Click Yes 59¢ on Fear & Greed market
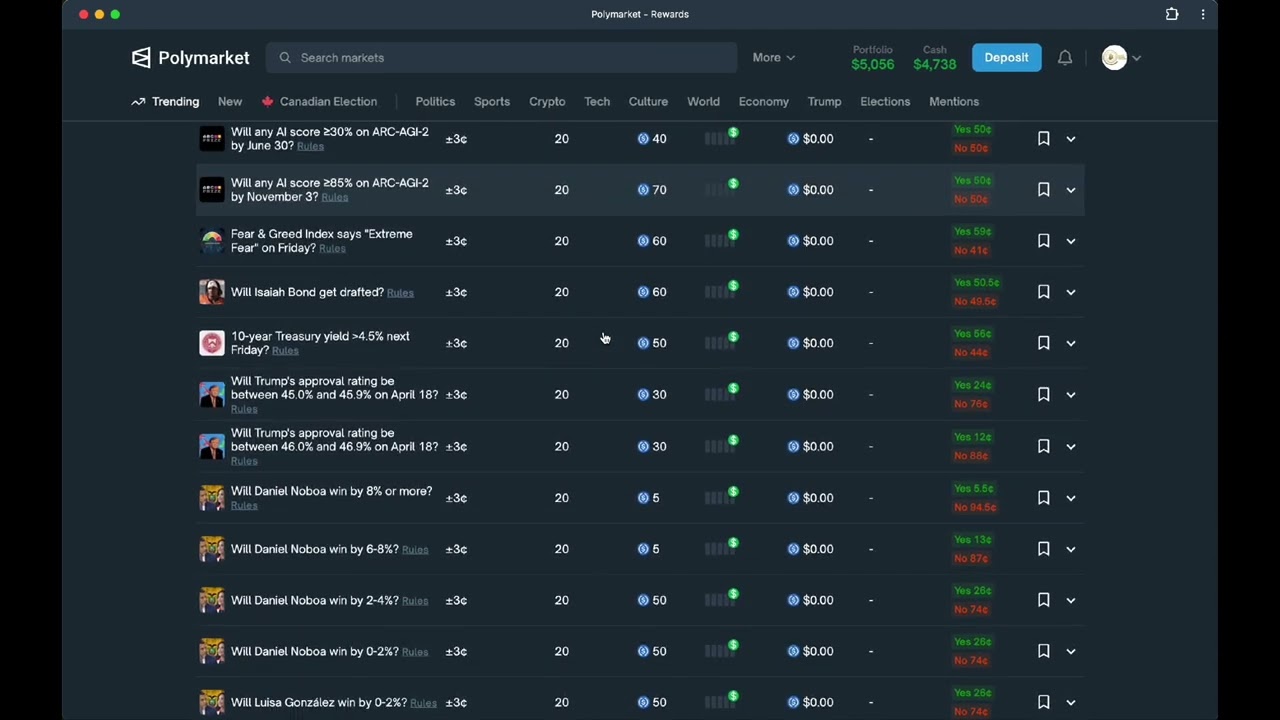1280x720 pixels. pyautogui.click(x=972, y=232)
